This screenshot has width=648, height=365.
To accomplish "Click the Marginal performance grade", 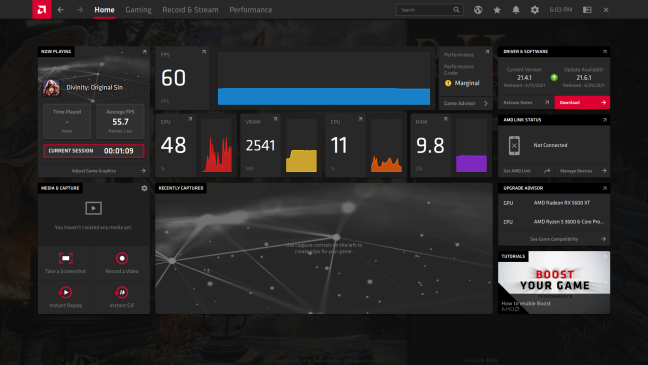I will (x=467, y=83).
